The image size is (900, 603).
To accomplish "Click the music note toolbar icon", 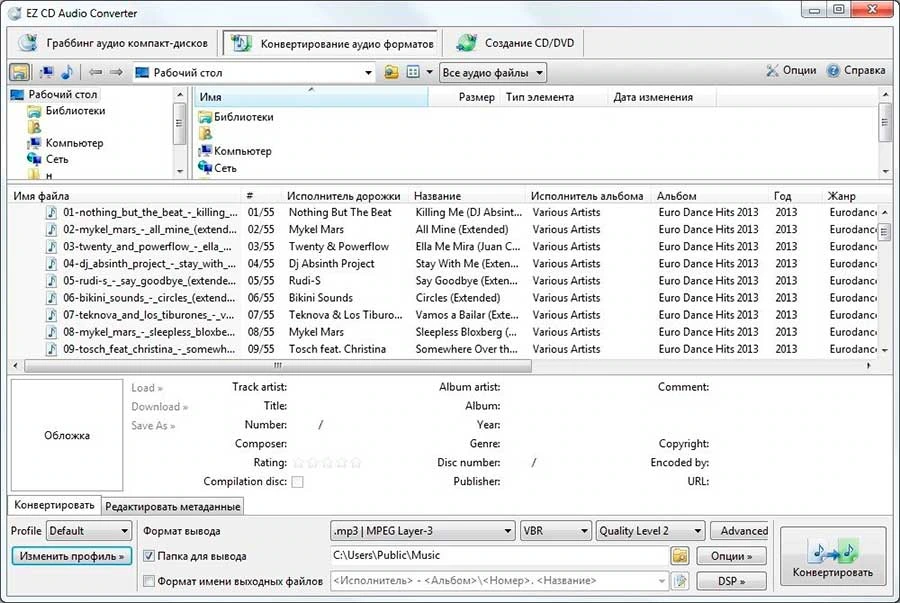I will point(67,72).
